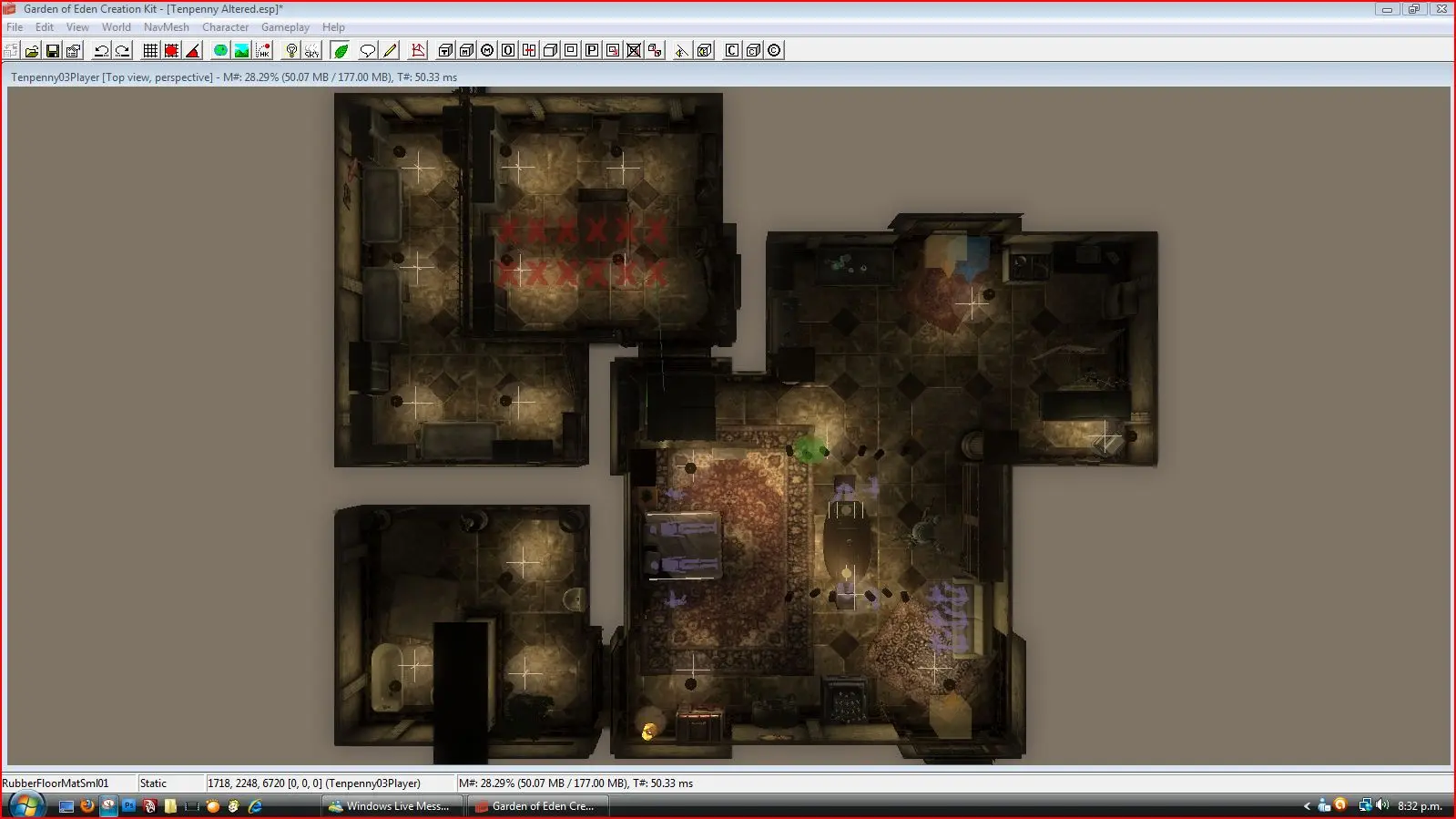Click the red H toolbar icon
The width and height of the screenshot is (1456, 819).
529,51
